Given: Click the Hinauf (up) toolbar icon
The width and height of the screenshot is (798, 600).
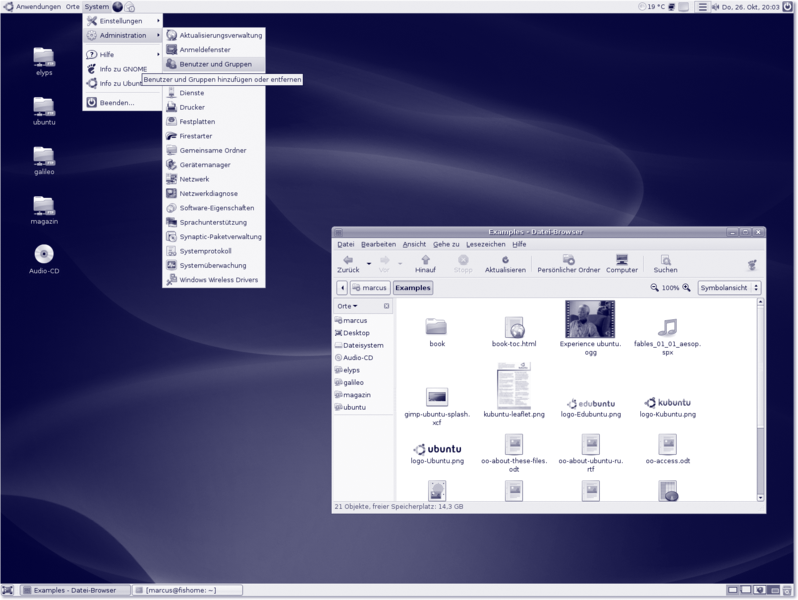Looking at the screenshot, I should point(425,261).
